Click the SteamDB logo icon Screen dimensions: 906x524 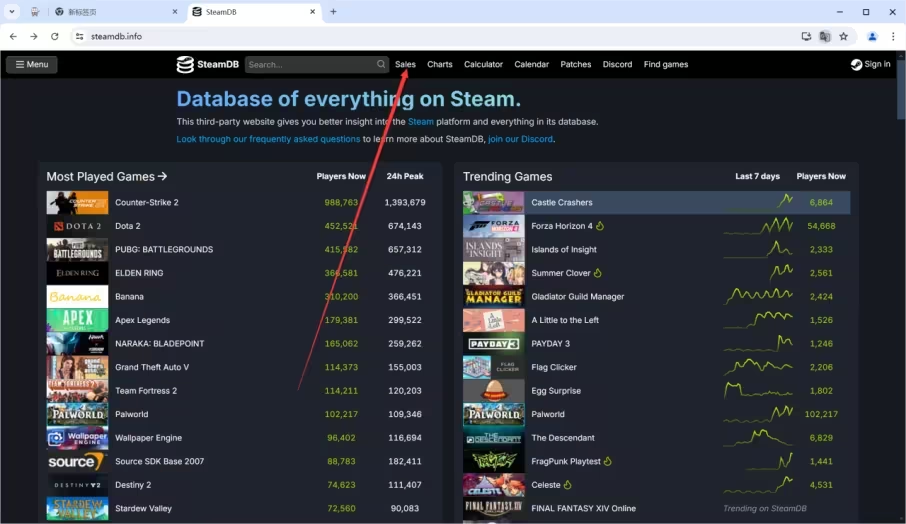coord(185,64)
